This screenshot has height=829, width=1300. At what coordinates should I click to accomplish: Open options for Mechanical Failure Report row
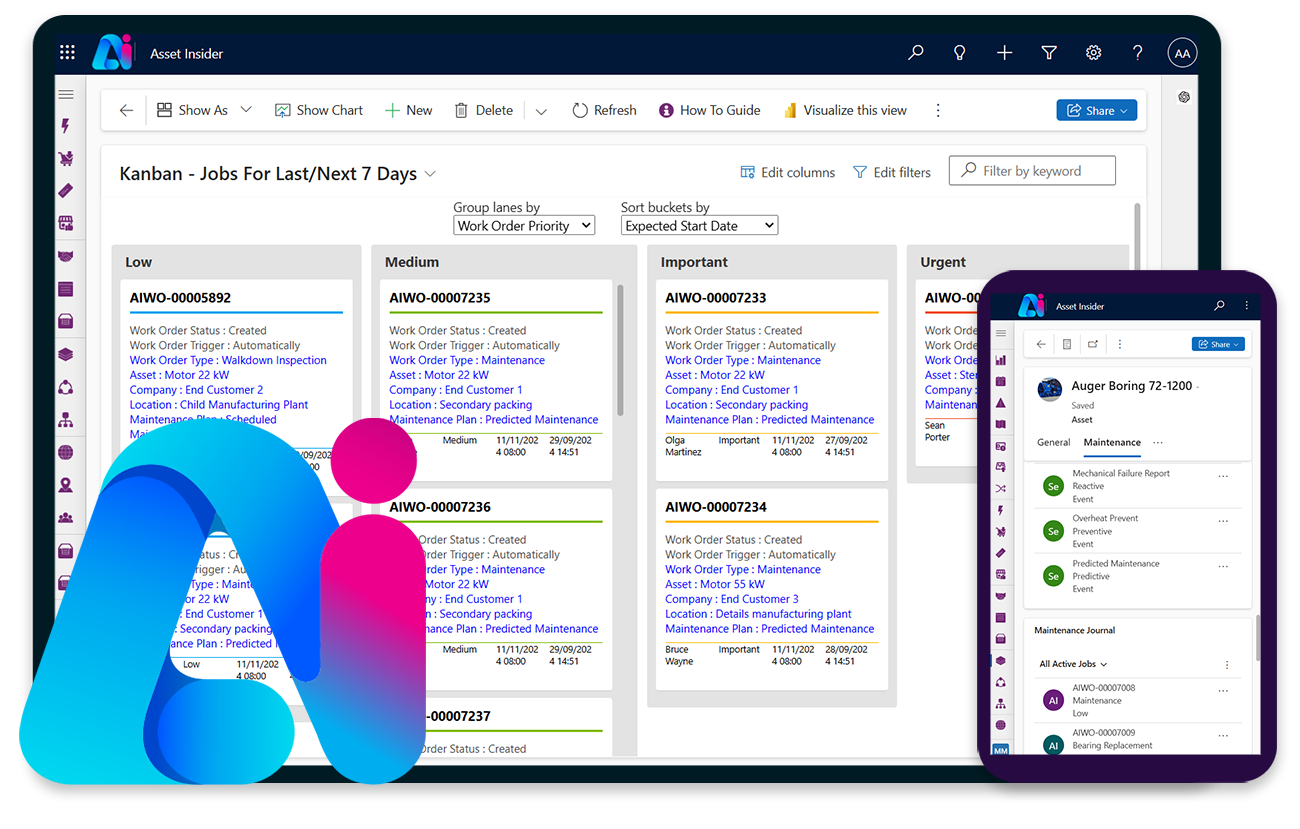point(1223,477)
